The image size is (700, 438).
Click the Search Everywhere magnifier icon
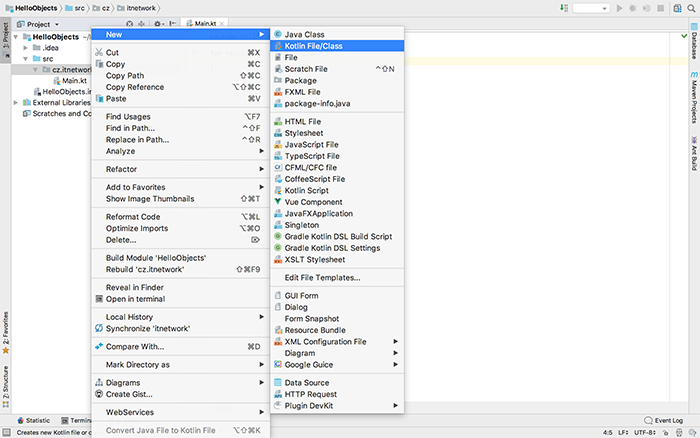click(x=691, y=8)
